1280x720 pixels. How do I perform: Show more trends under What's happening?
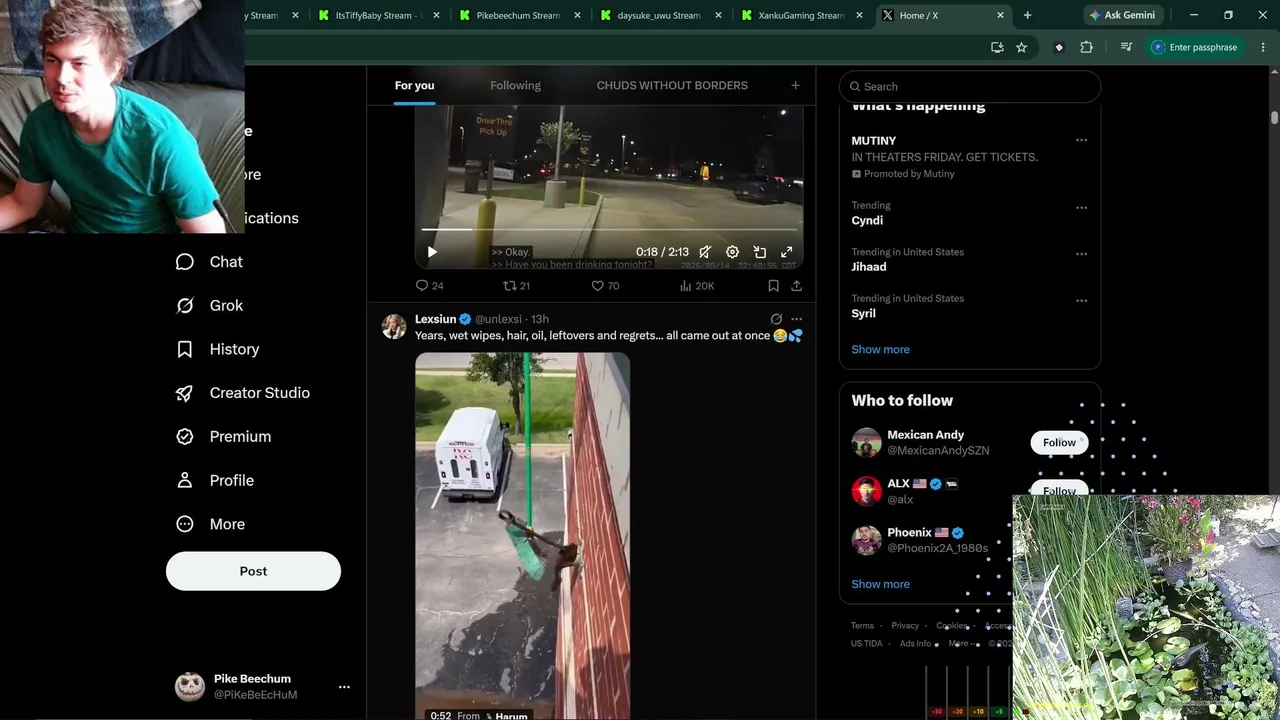[x=880, y=350]
